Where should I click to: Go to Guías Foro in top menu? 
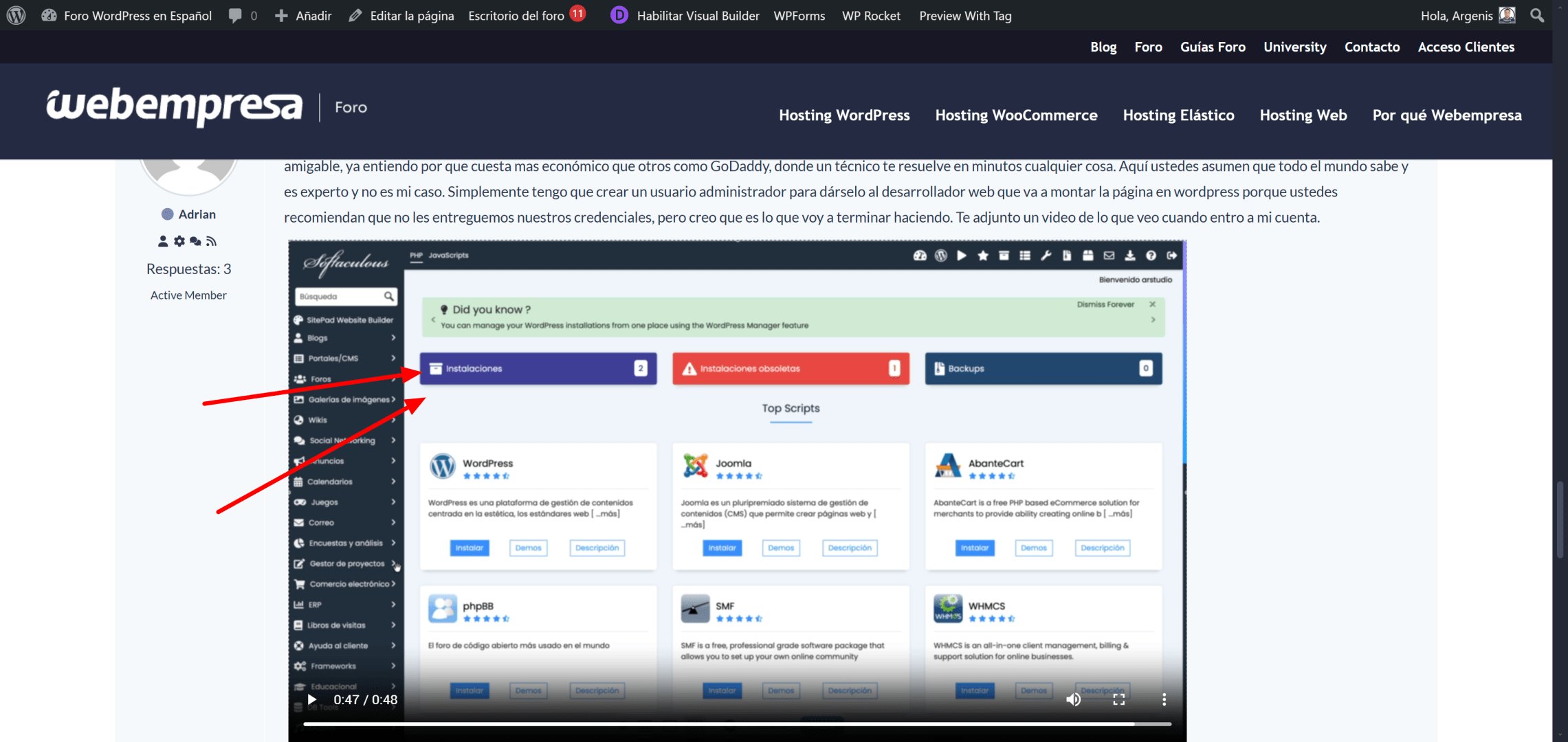pyautogui.click(x=1213, y=47)
